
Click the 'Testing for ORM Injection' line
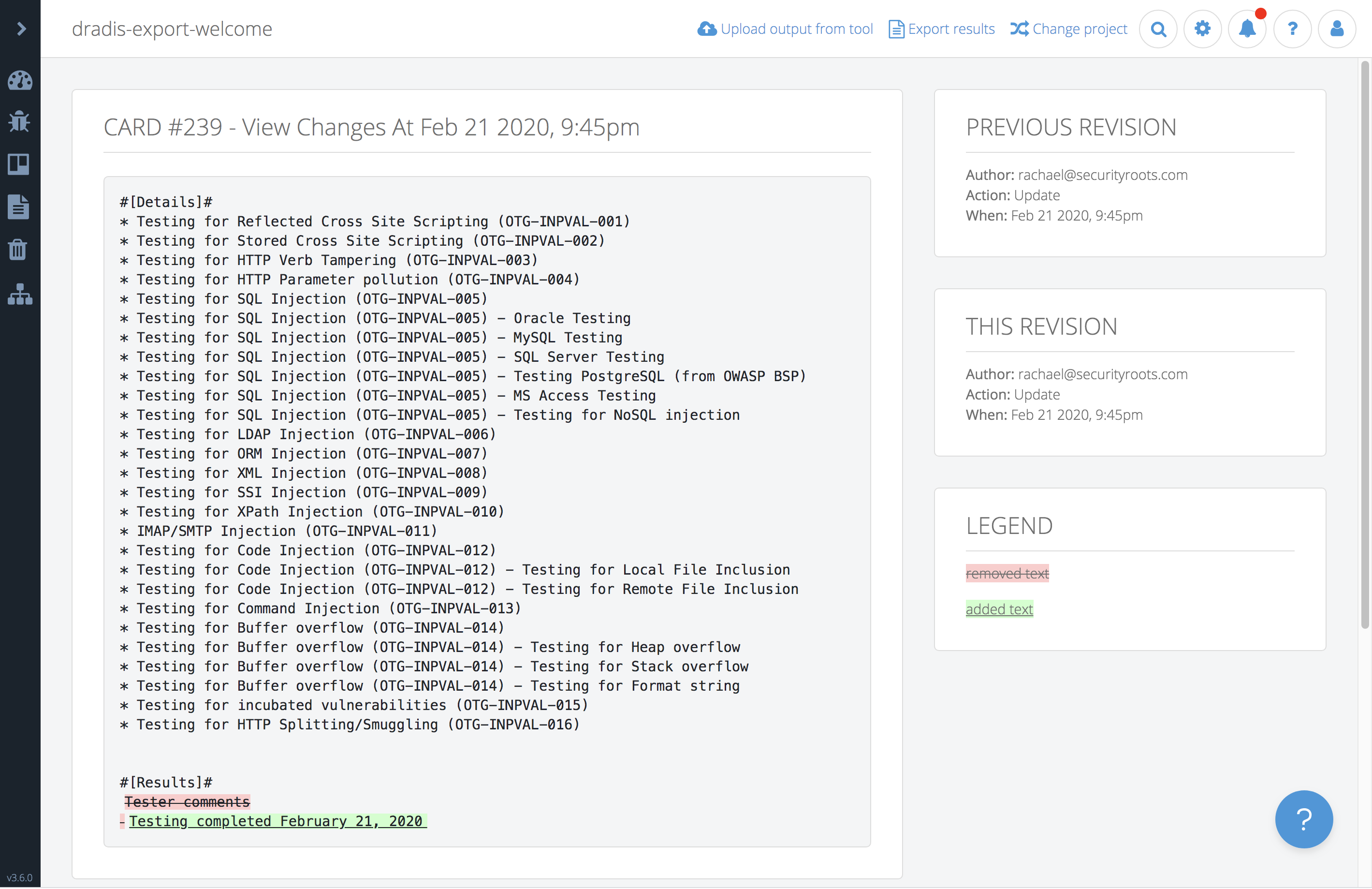(x=304, y=453)
